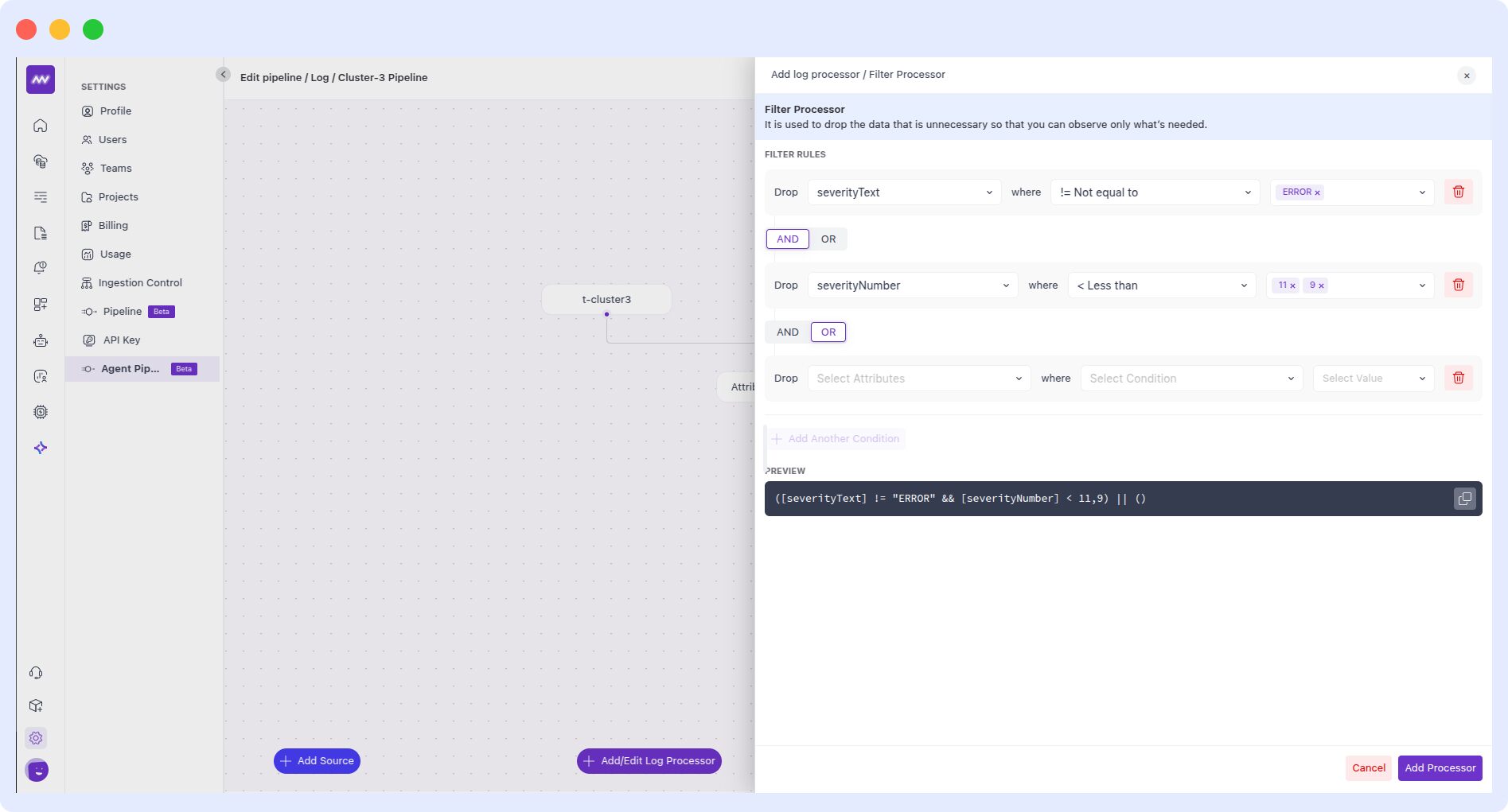Delete the severityNumber filter rule

[1458, 285]
